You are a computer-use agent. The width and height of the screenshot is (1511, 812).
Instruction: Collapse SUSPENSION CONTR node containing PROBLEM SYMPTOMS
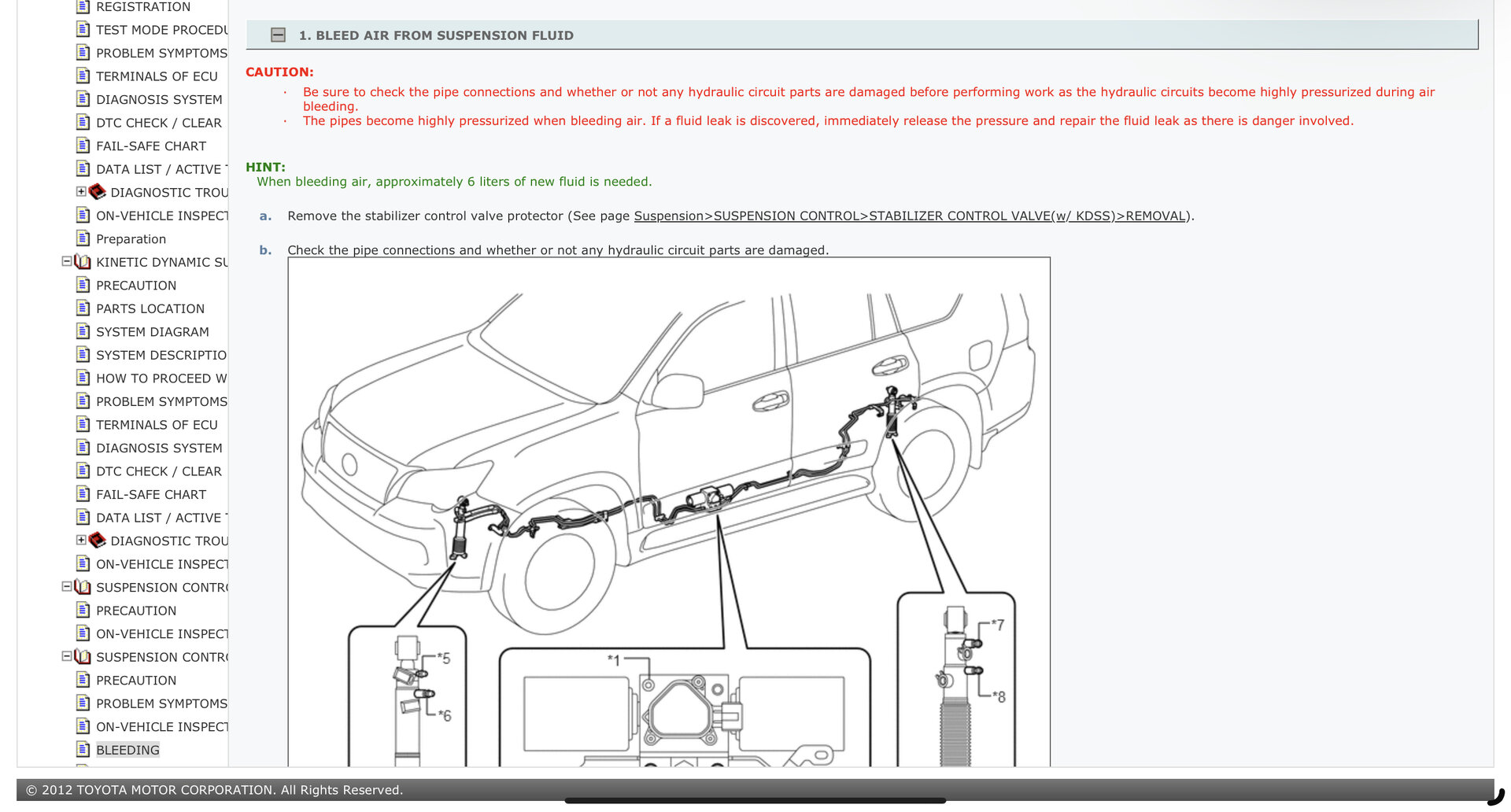pos(67,656)
